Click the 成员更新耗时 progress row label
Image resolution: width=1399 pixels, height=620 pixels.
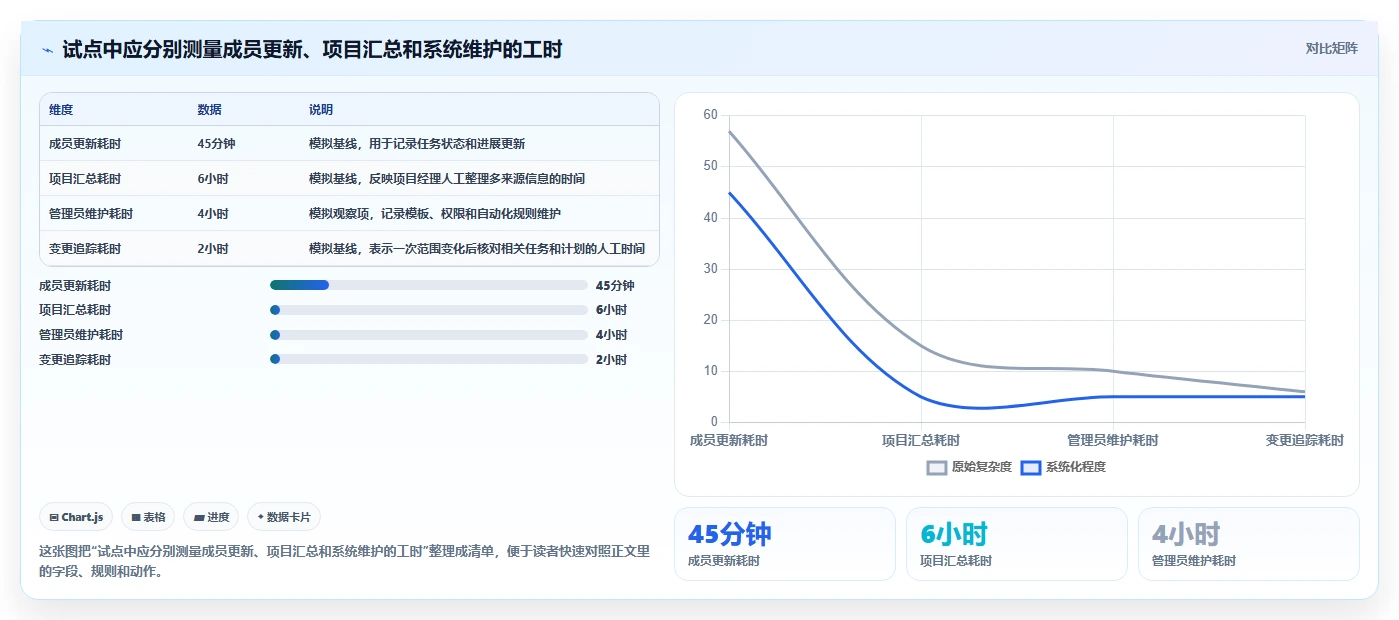pyautogui.click(x=75, y=285)
